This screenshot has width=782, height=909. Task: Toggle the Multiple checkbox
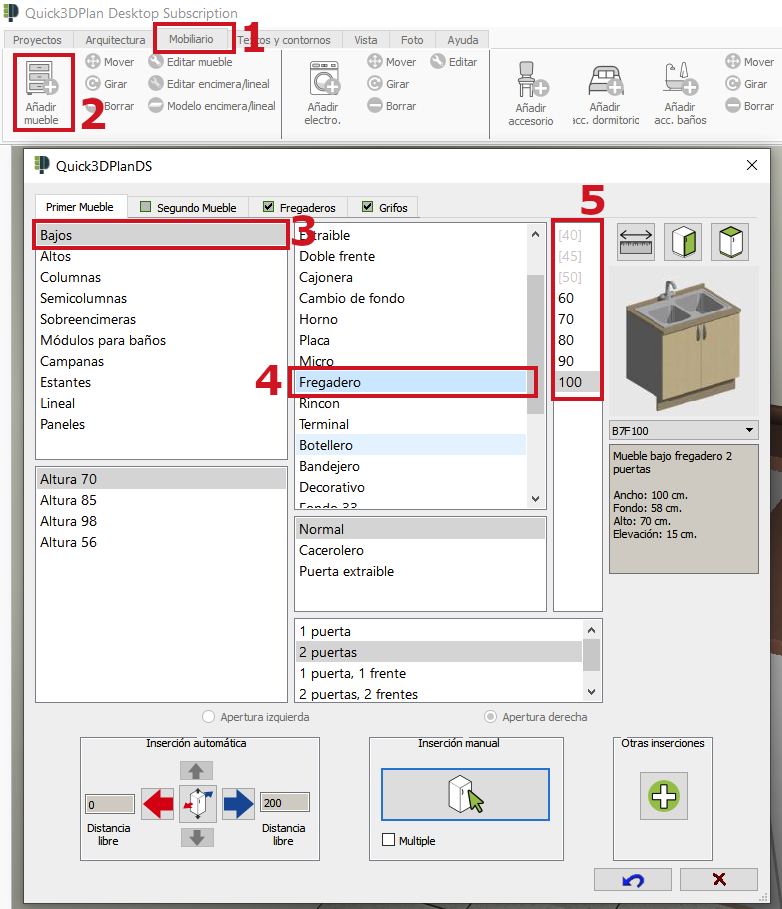pos(389,841)
